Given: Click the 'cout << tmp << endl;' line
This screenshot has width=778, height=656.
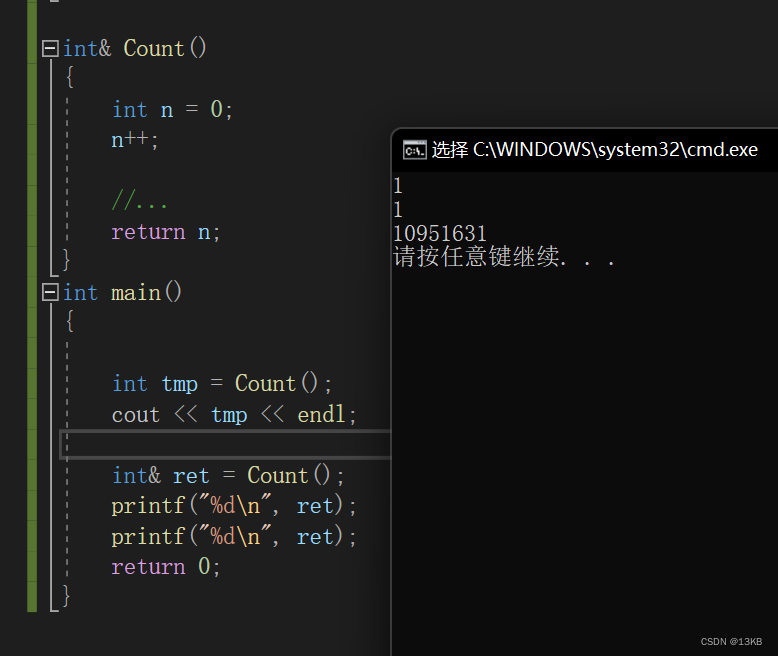Looking at the screenshot, I should coord(234,414).
